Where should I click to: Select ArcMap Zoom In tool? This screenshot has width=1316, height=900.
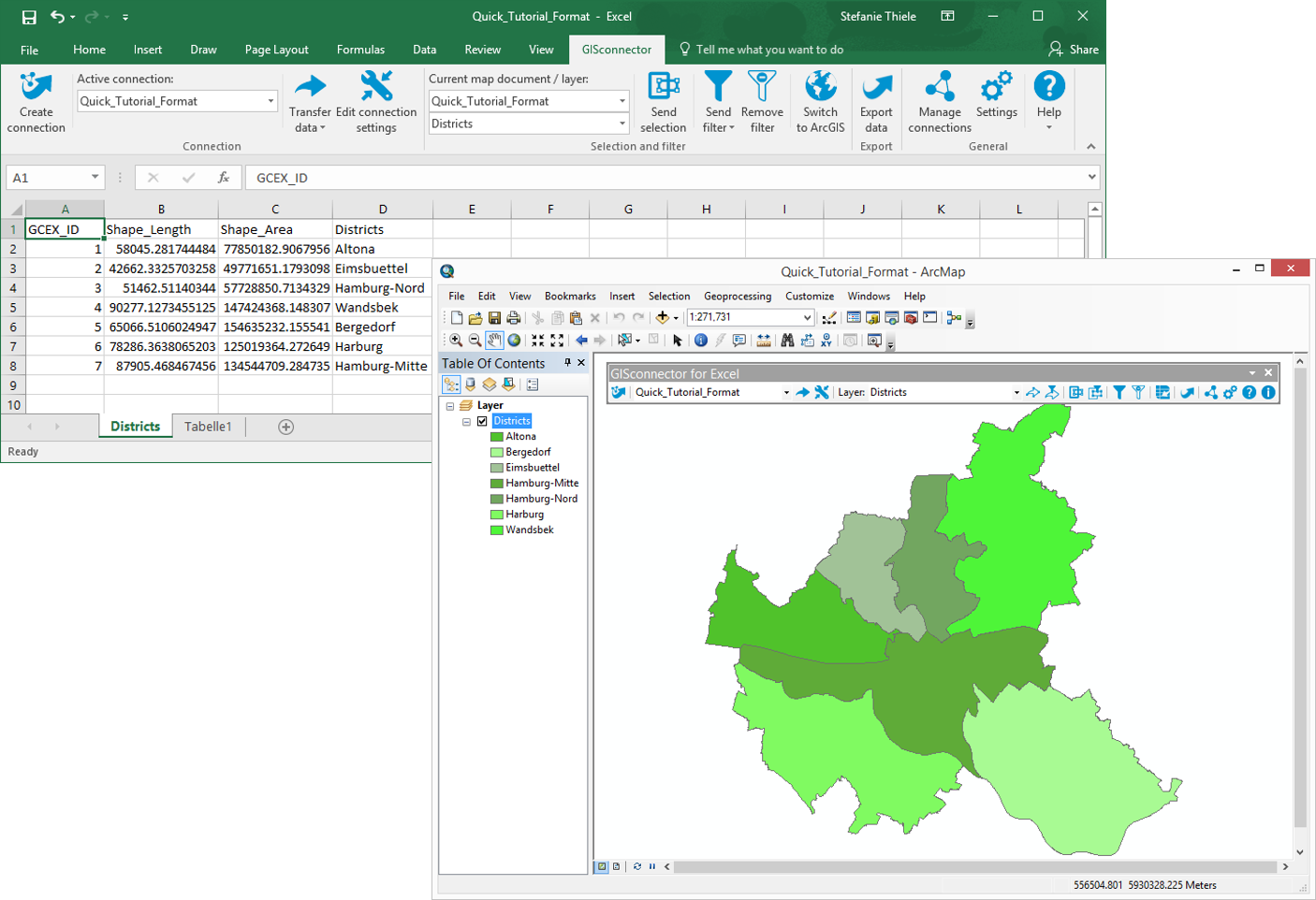click(456, 341)
